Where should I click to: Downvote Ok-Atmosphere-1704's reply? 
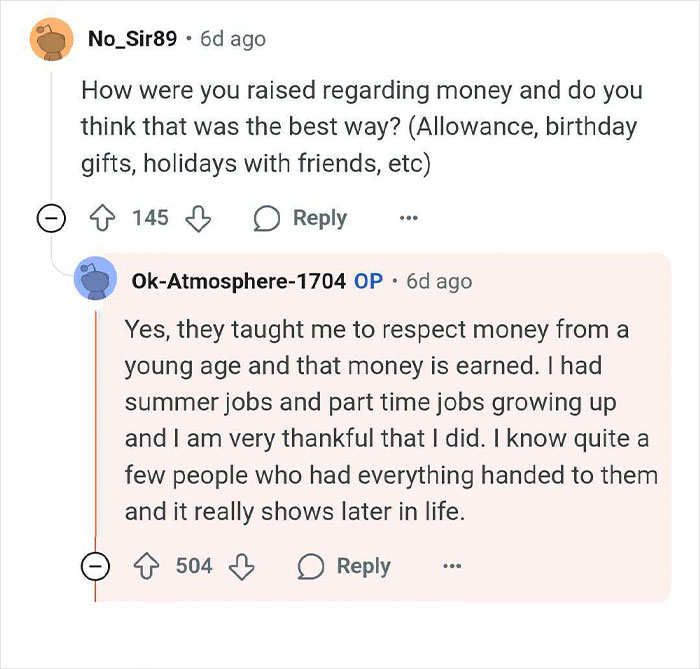click(241, 566)
